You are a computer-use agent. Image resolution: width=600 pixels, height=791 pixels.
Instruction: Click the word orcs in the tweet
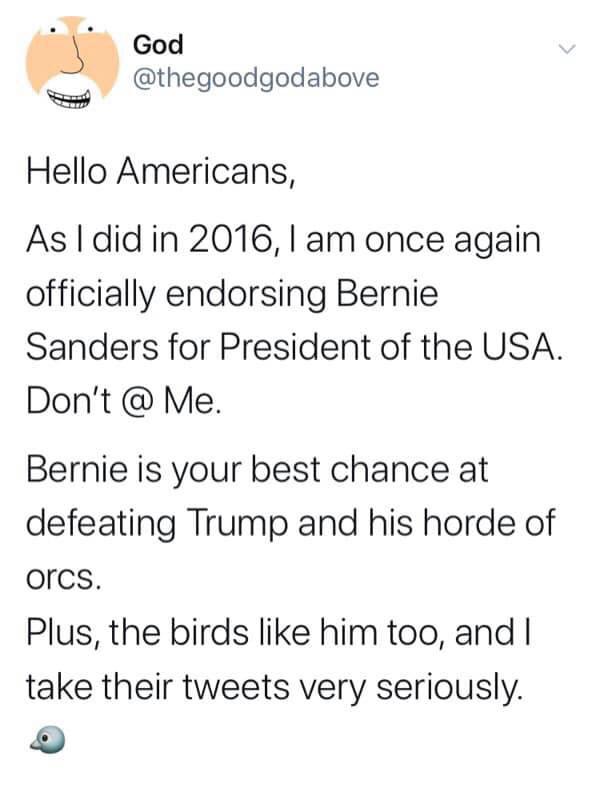[64, 579]
